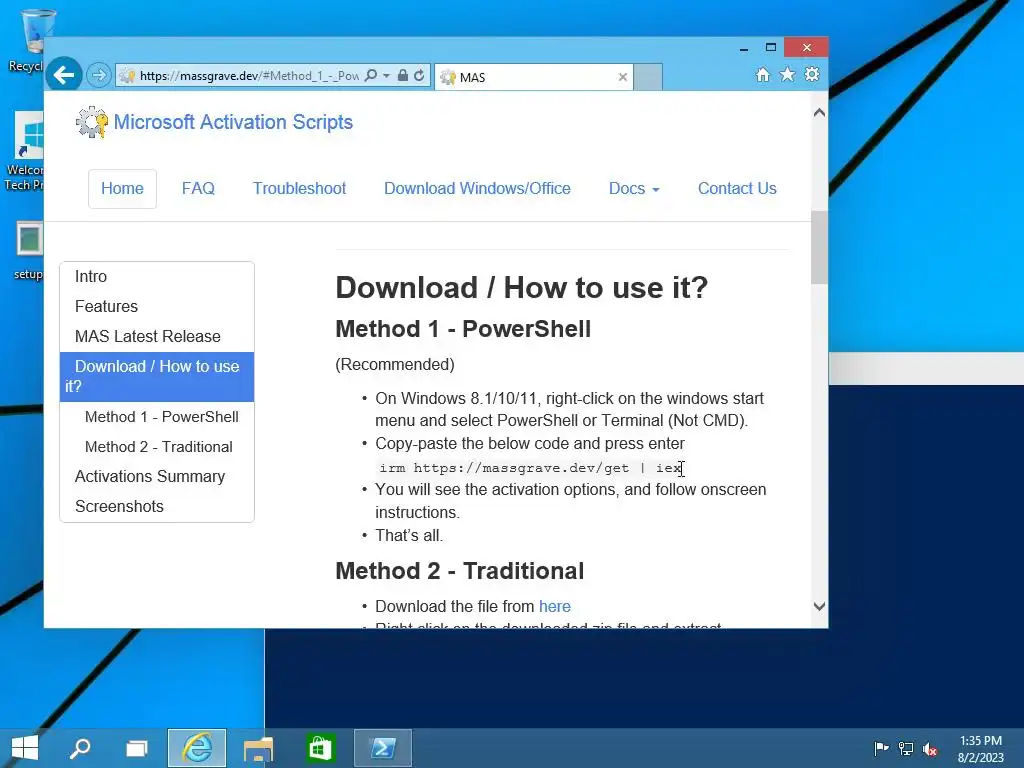Click the security lock icon in address bar
Viewport: 1024px width, 768px height.
tap(403, 75)
